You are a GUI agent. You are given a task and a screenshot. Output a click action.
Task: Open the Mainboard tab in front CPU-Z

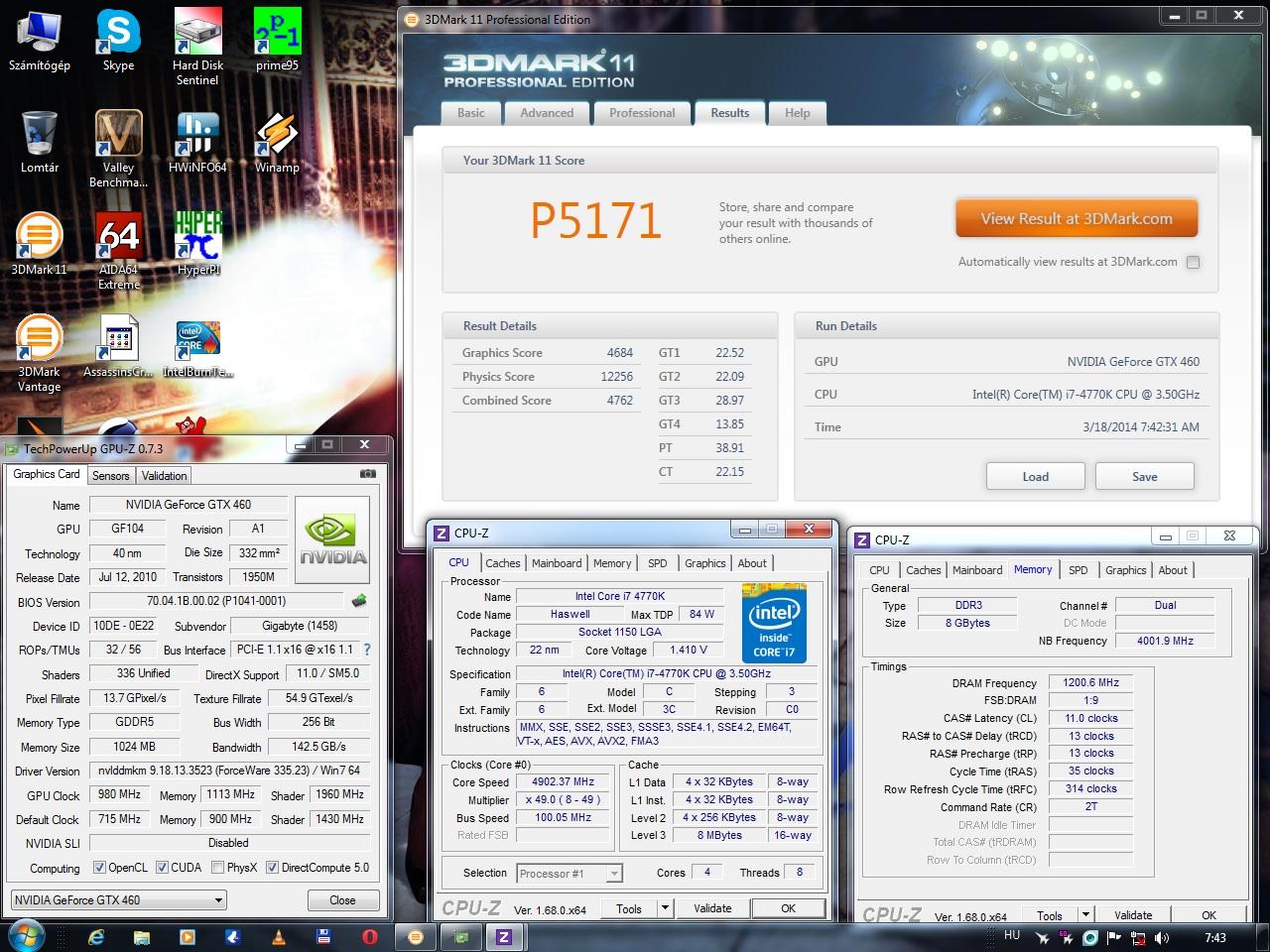[x=557, y=563]
